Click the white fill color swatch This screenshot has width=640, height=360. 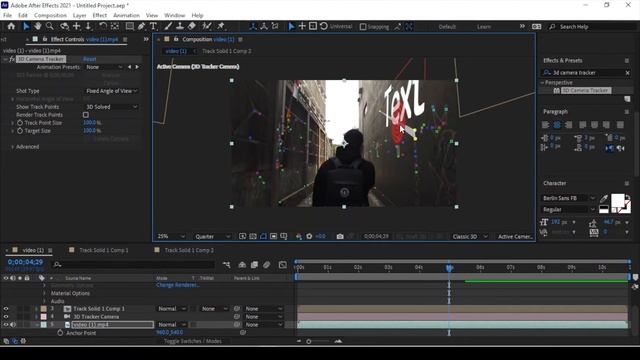[x=617, y=200]
